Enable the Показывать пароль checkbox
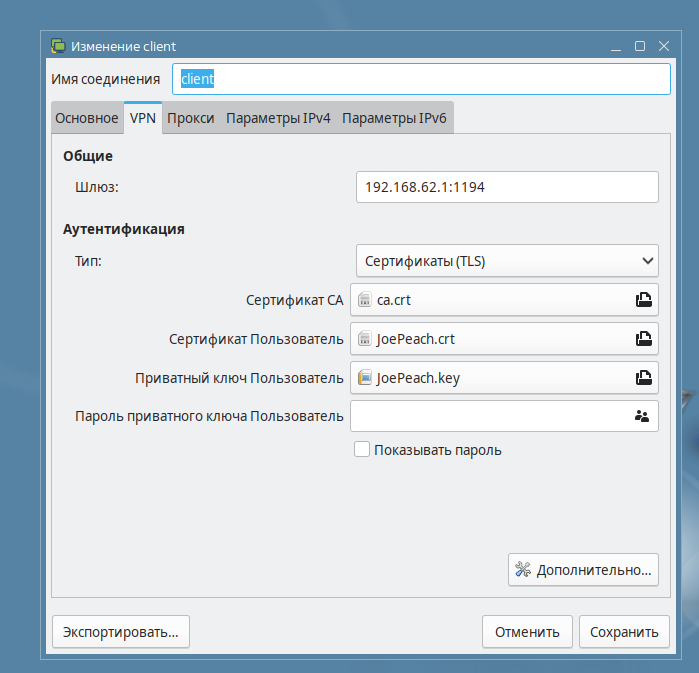 click(362, 449)
